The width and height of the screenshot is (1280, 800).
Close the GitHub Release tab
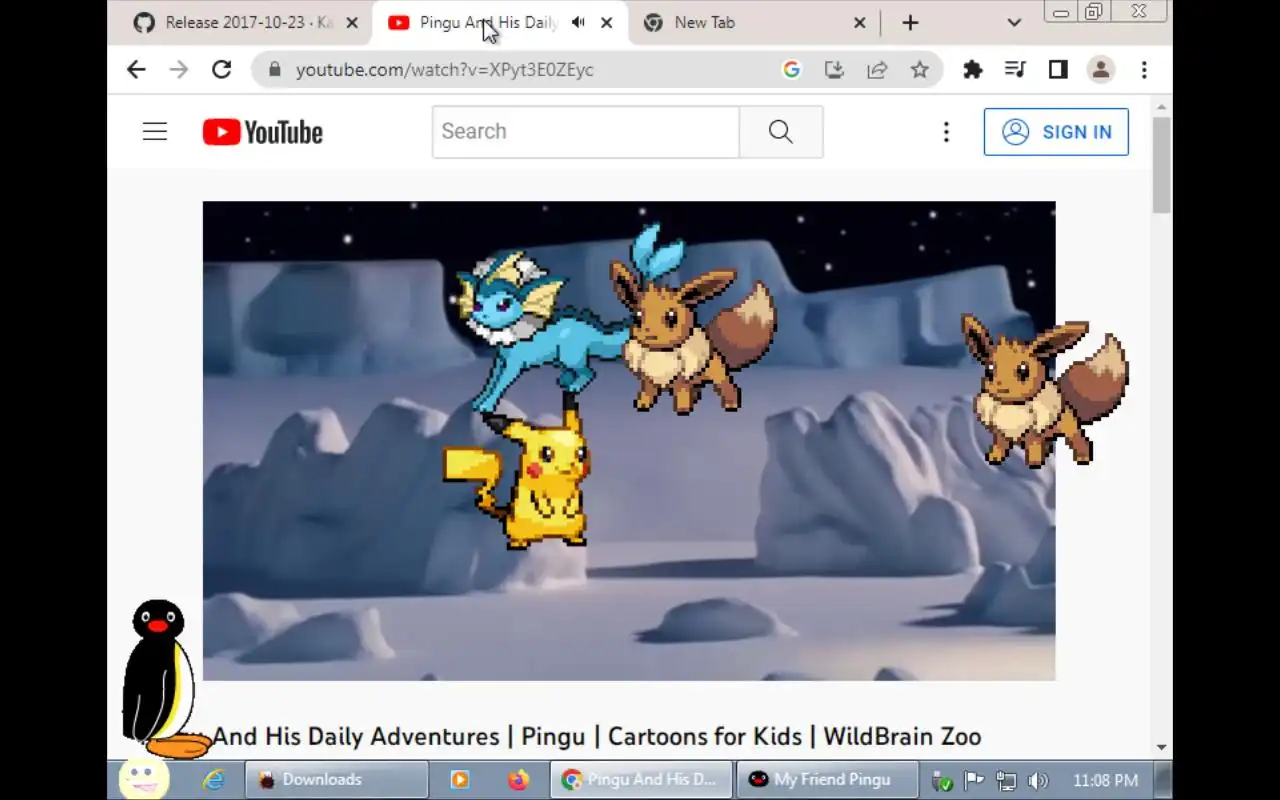pos(352,23)
